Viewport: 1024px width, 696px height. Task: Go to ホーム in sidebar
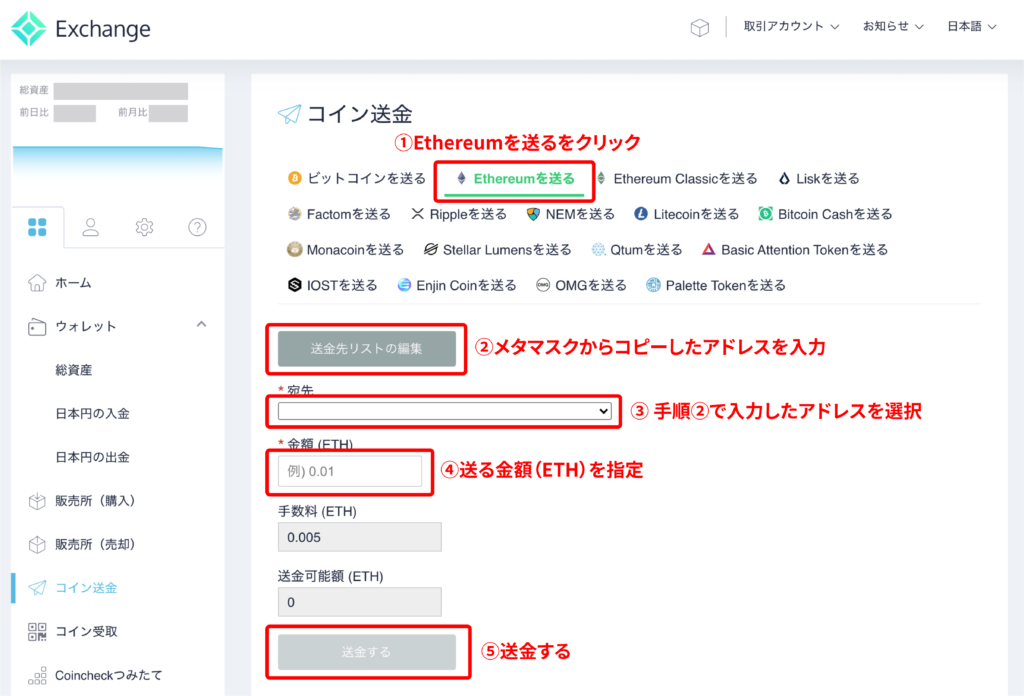click(x=73, y=283)
